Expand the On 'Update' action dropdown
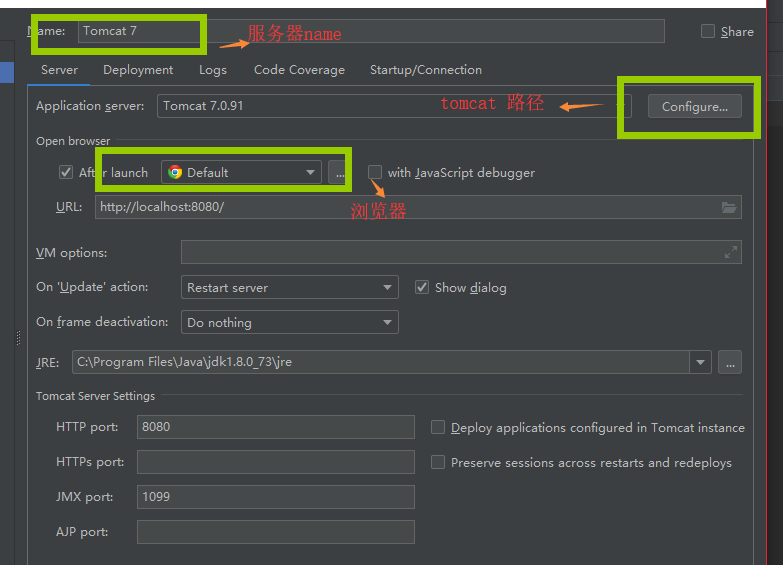 click(x=290, y=287)
